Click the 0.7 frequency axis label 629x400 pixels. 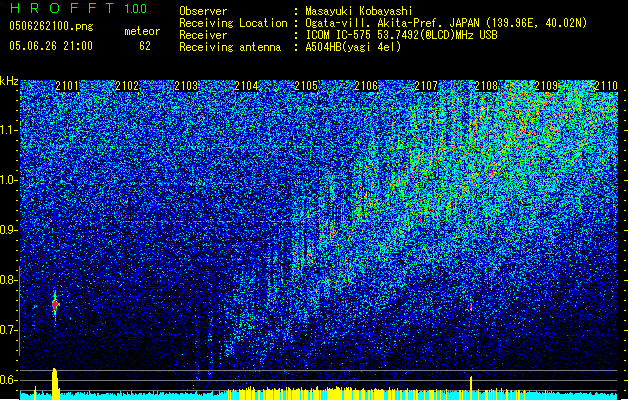(9, 330)
